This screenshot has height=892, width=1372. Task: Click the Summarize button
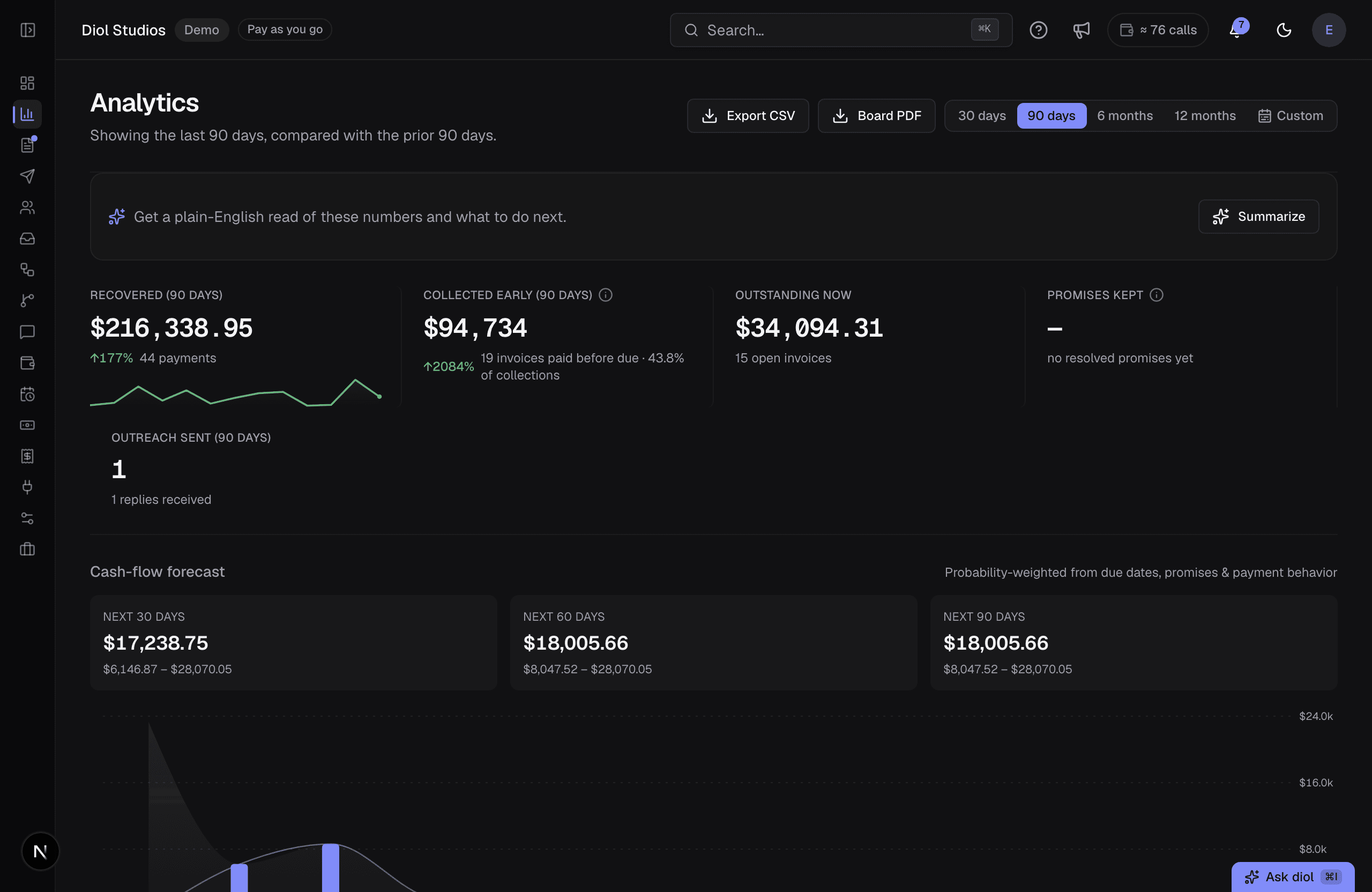tap(1258, 217)
